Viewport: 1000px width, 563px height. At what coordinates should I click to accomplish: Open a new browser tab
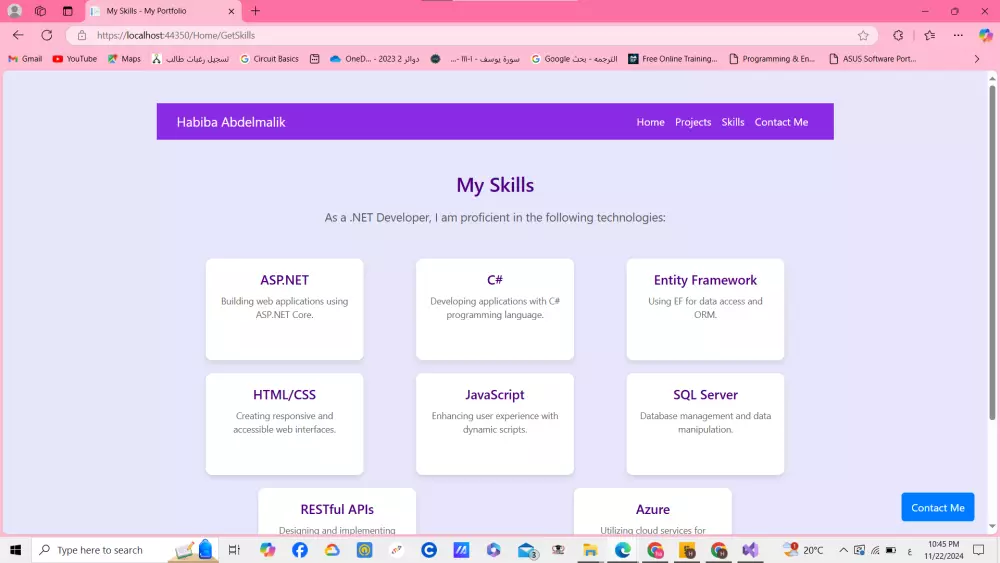coord(255,11)
